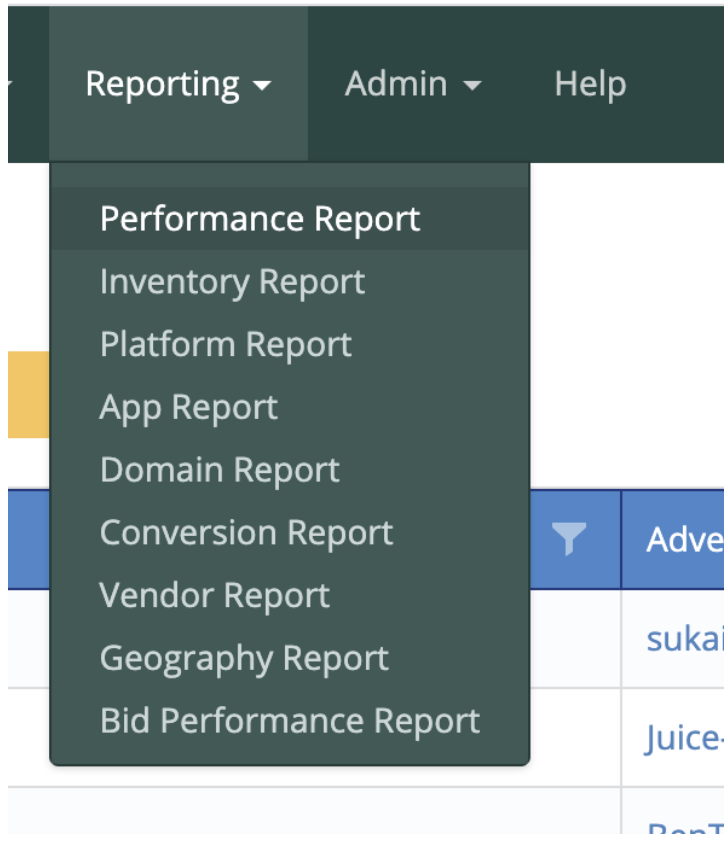Viewport: 728px width, 848px height.
Task: Click the partially visible link below Juice
Action: pyautogui.click(x=686, y=828)
